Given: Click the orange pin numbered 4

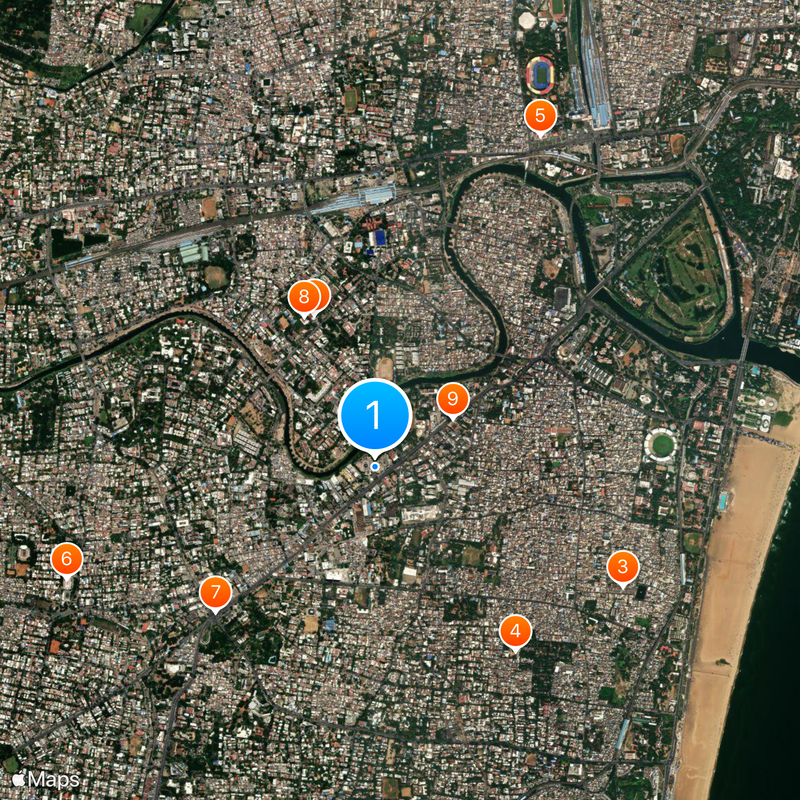Looking at the screenshot, I should [515, 632].
